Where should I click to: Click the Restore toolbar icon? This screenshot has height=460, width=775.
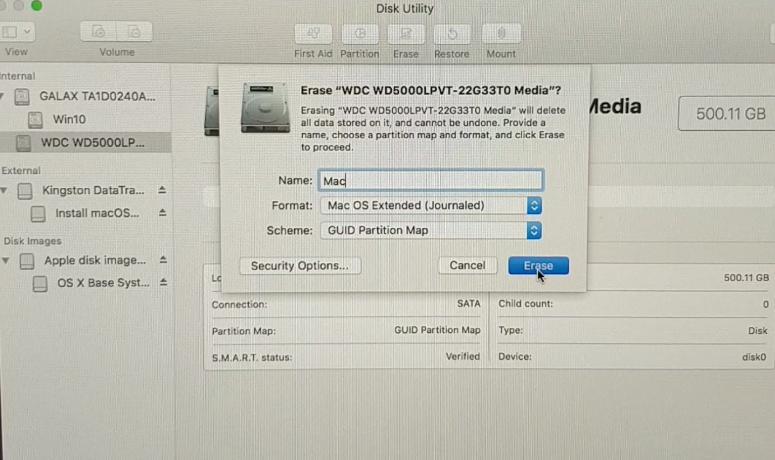point(452,34)
